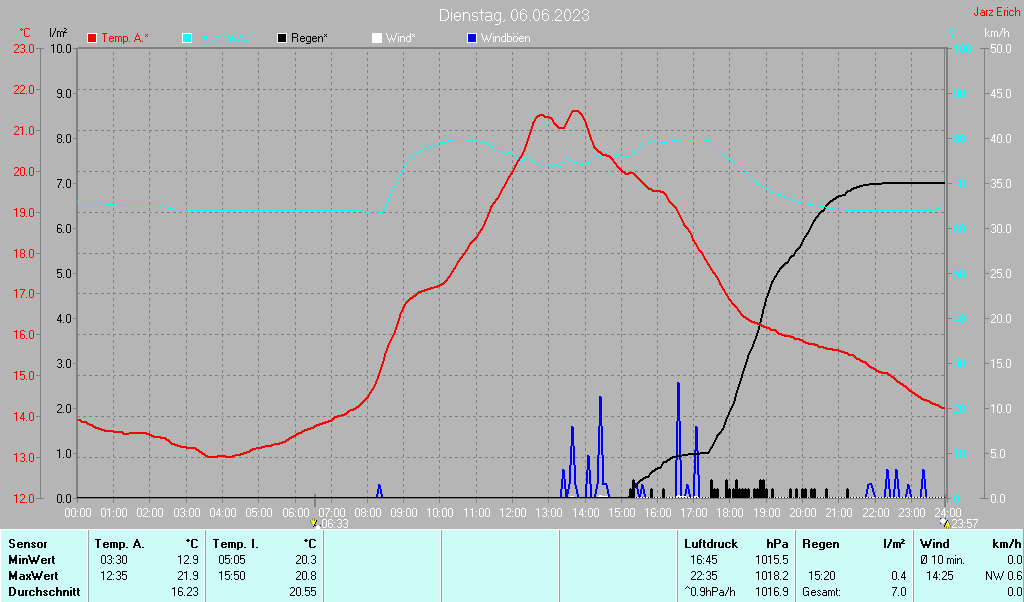Click the '12:00' time axis label
Image resolution: width=1024 pixels, height=602 pixels.
(x=513, y=513)
